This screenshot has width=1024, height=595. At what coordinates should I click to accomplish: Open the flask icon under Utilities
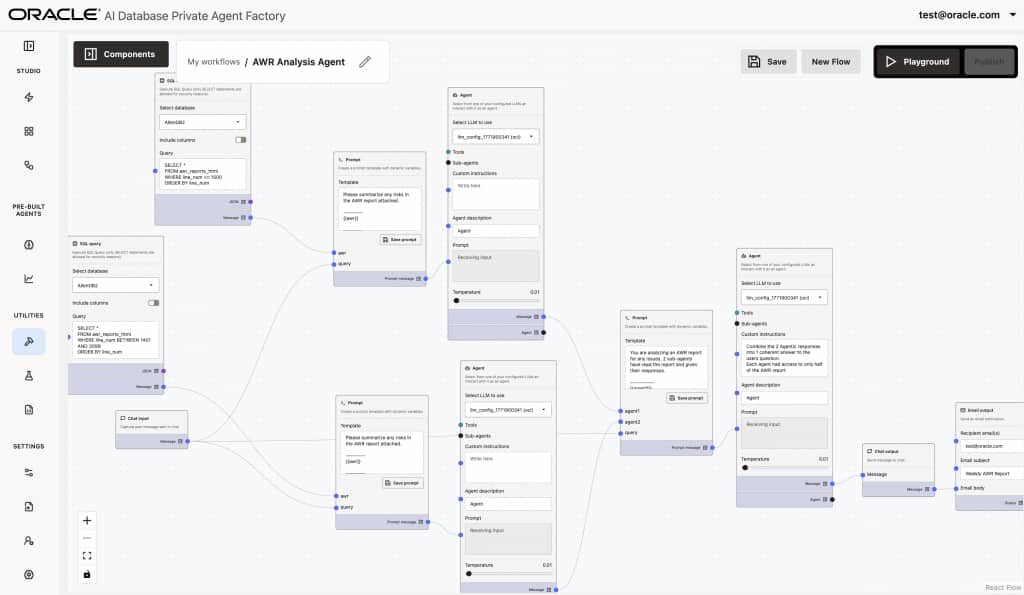[29, 375]
